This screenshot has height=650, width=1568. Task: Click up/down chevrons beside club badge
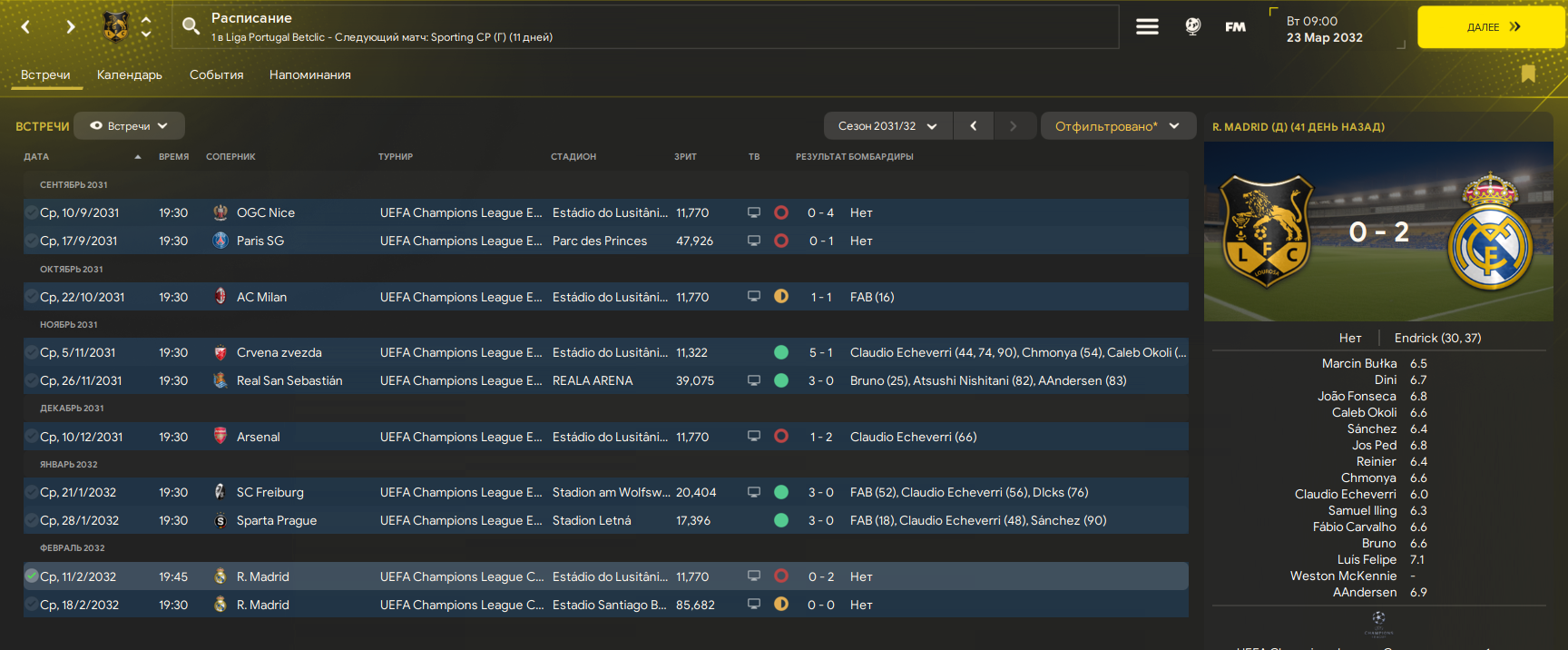tap(146, 26)
